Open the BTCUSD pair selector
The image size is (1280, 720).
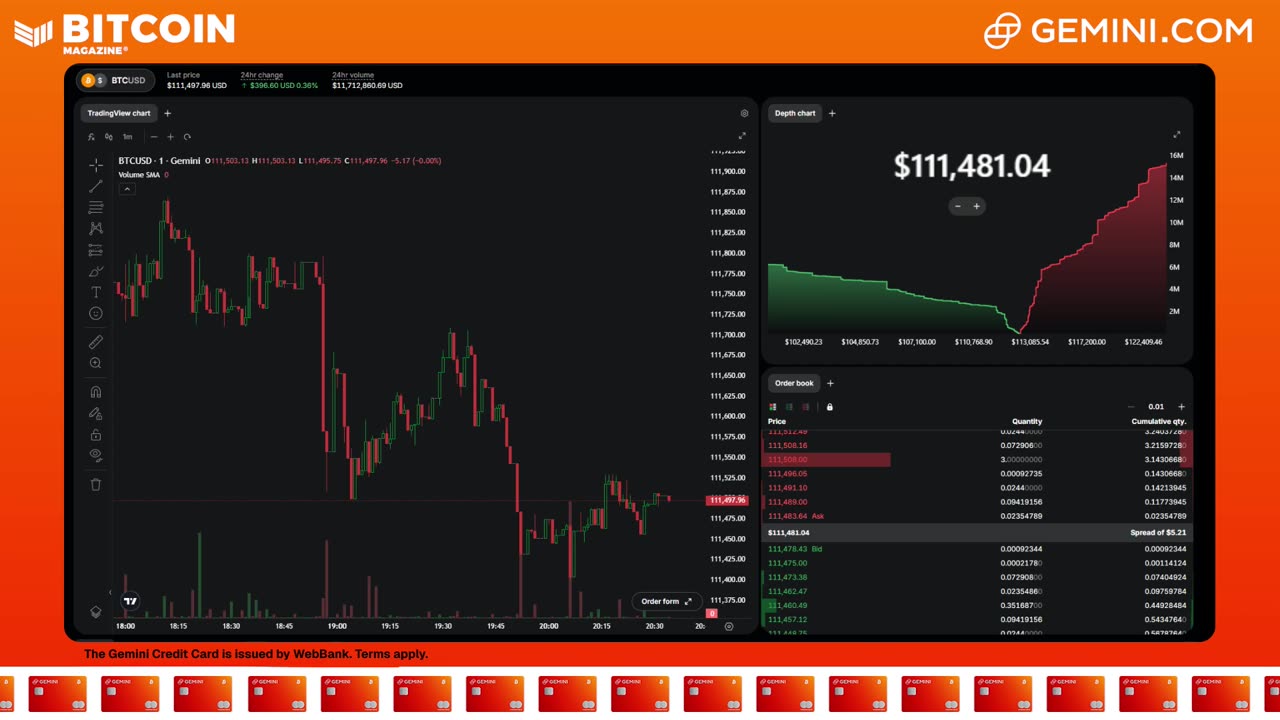point(116,80)
